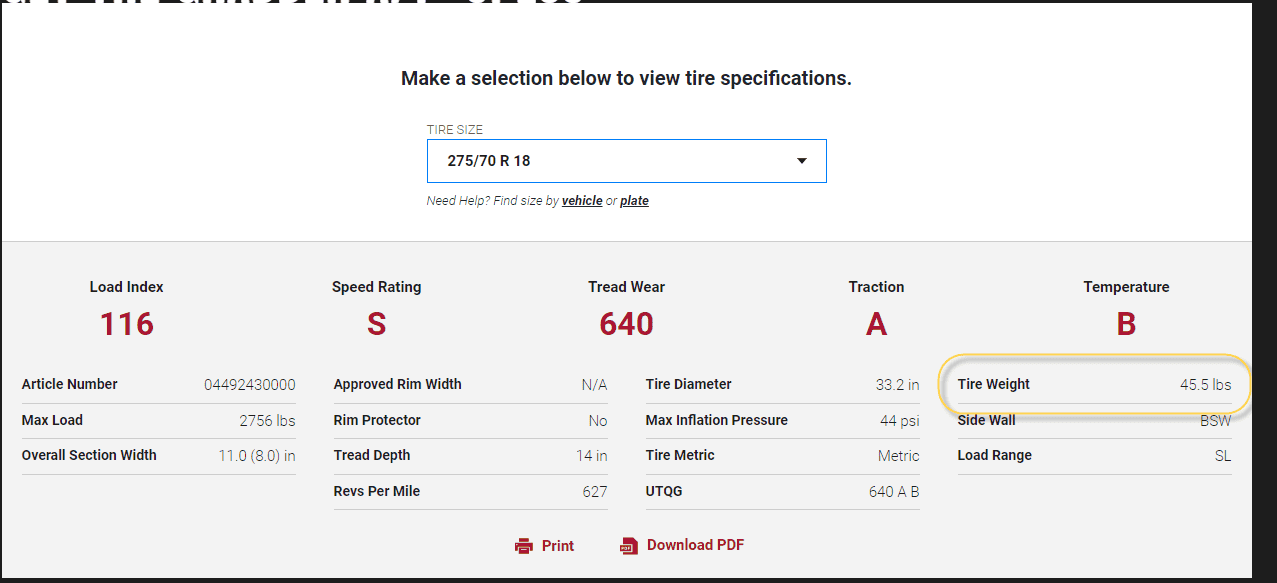Click the Print text link
The height and width of the screenshot is (583, 1277).
coord(558,546)
